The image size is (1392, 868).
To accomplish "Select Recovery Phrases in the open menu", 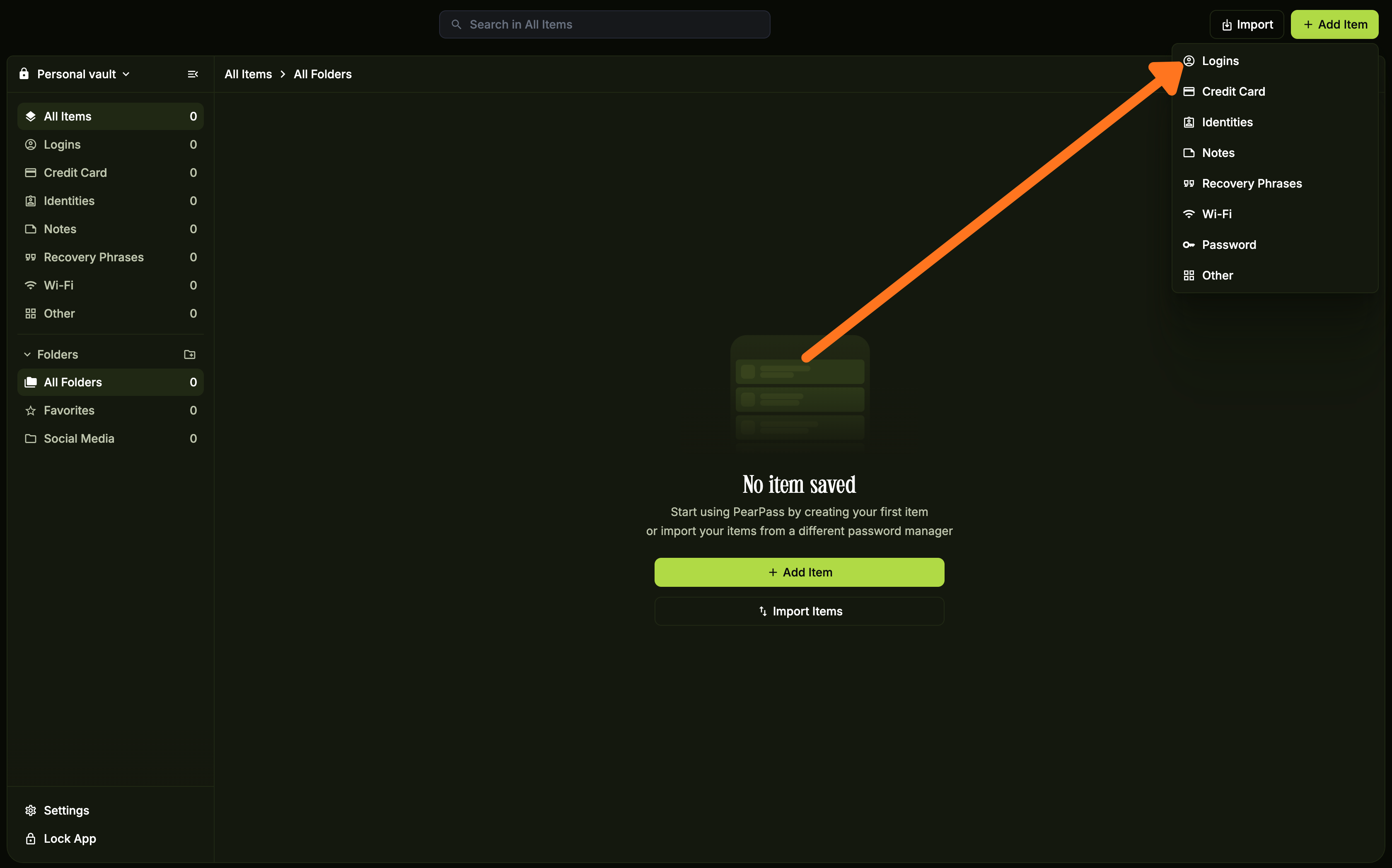I will [1252, 183].
